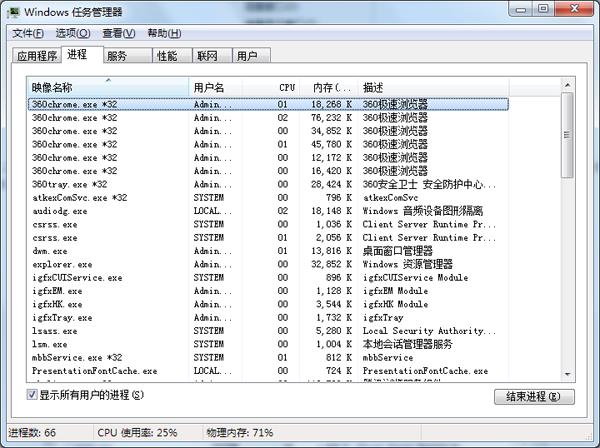Screen dimensions: 600x448
Task: Select the dwm.exe process
Action: 268,251
